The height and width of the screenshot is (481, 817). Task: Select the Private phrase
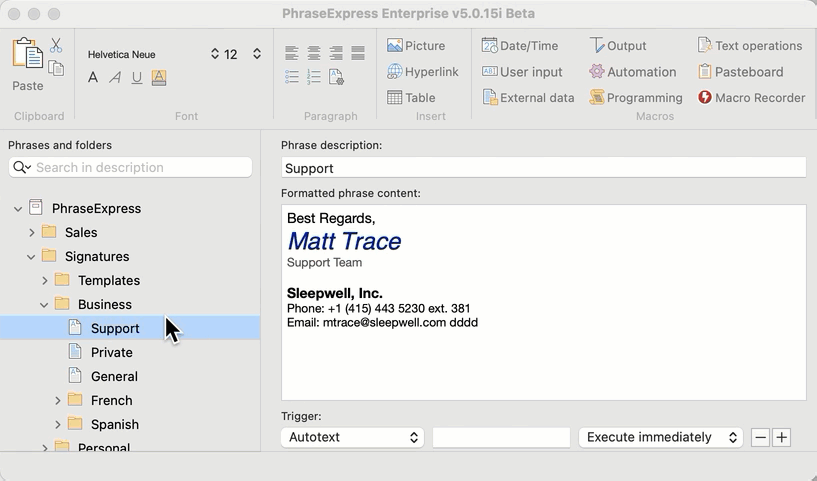(x=112, y=352)
